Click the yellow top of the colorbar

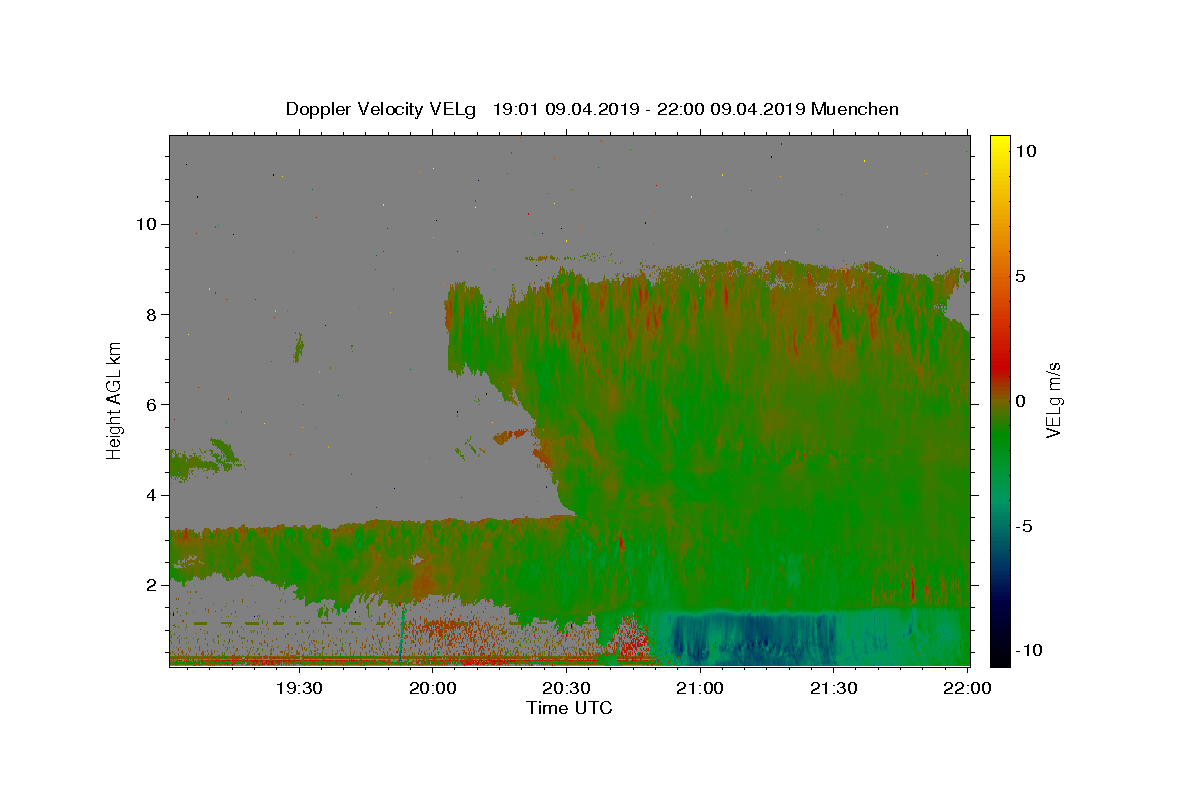pos(1000,143)
